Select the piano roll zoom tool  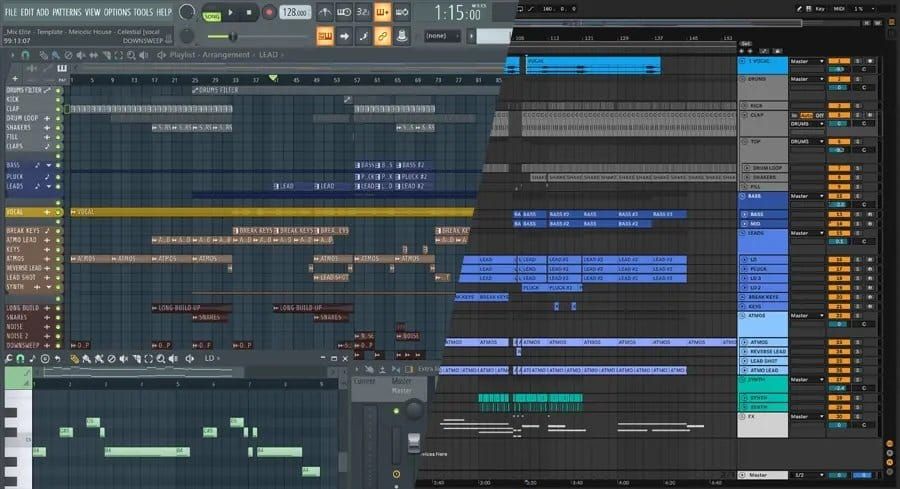coord(161,359)
